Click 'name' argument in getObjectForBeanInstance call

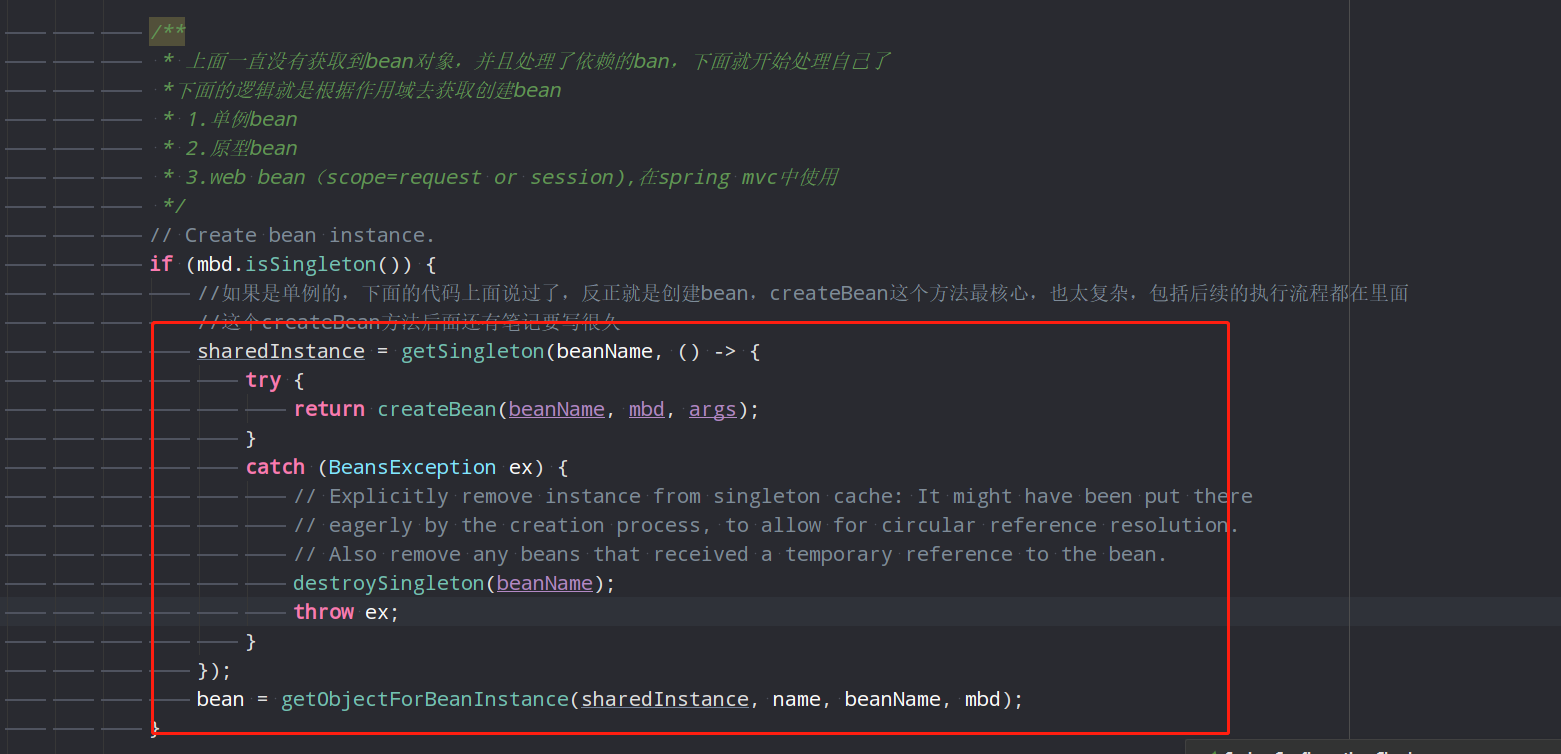tap(796, 700)
